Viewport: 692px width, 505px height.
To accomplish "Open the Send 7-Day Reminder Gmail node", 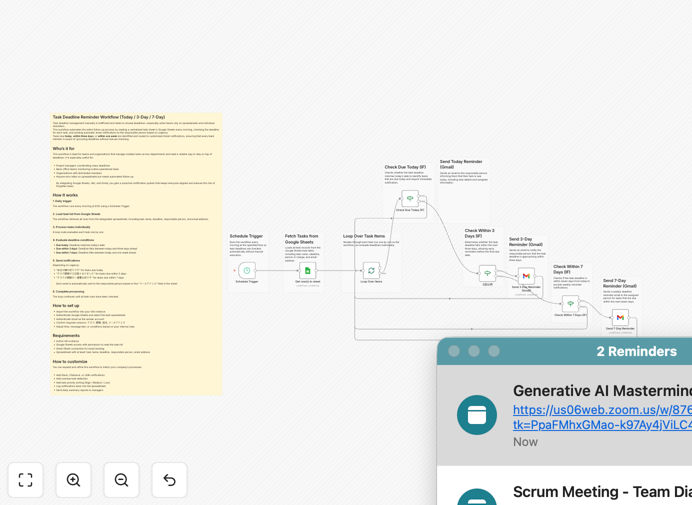I will pyautogui.click(x=620, y=317).
